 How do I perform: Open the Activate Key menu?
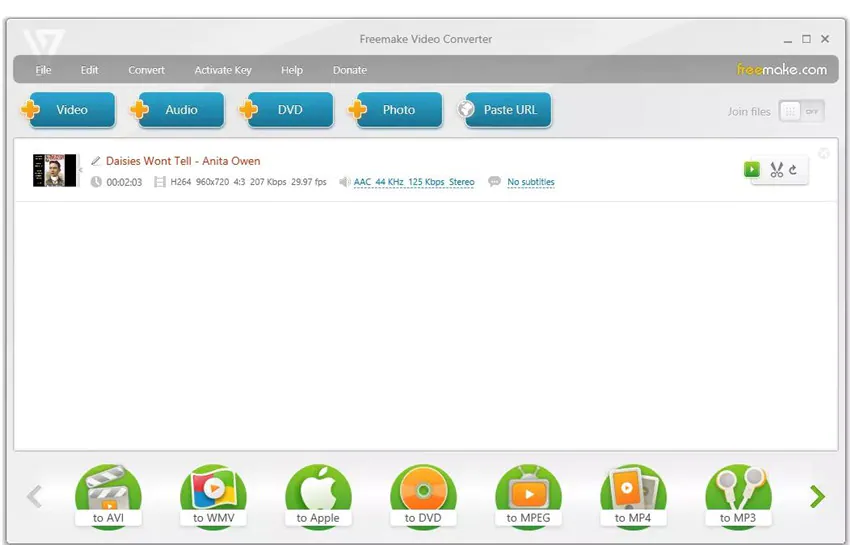coord(223,70)
